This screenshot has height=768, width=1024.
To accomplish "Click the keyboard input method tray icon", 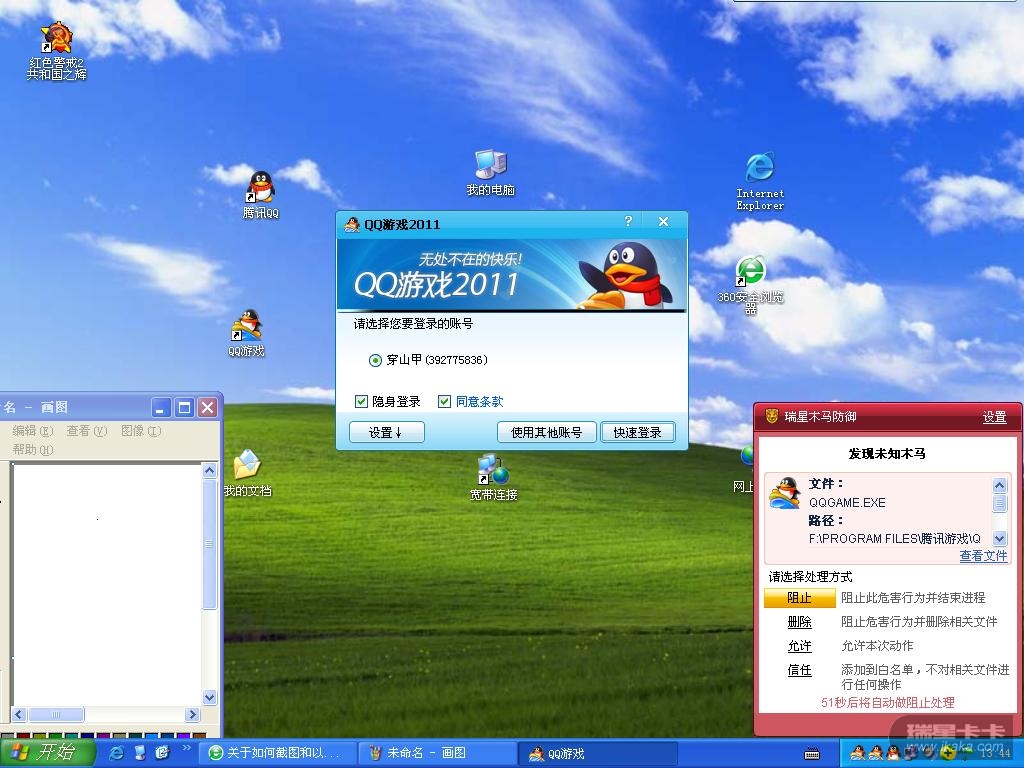I will pyautogui.click(x=812, y=754).
